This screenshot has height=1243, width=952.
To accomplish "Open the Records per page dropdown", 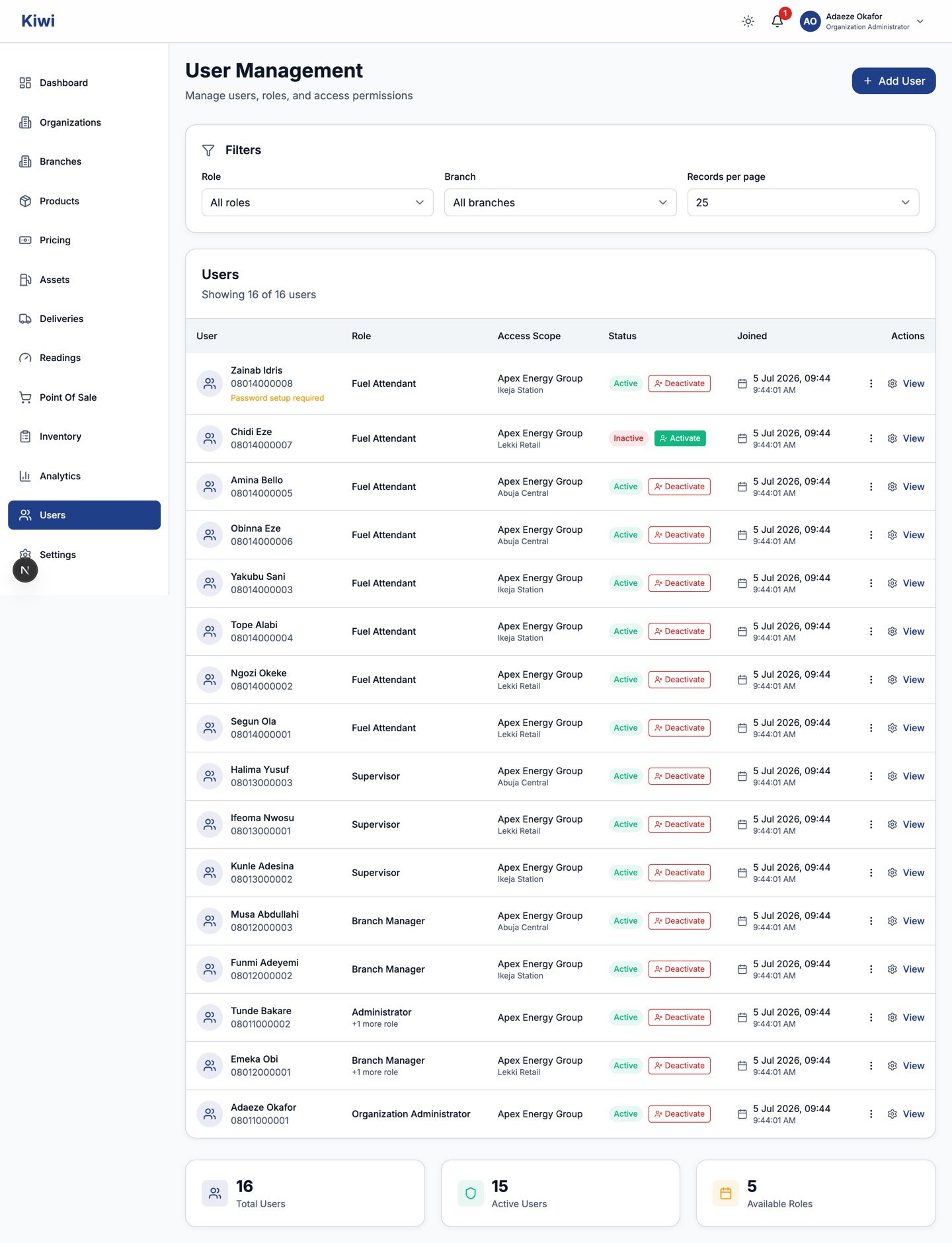I will 803,202.
